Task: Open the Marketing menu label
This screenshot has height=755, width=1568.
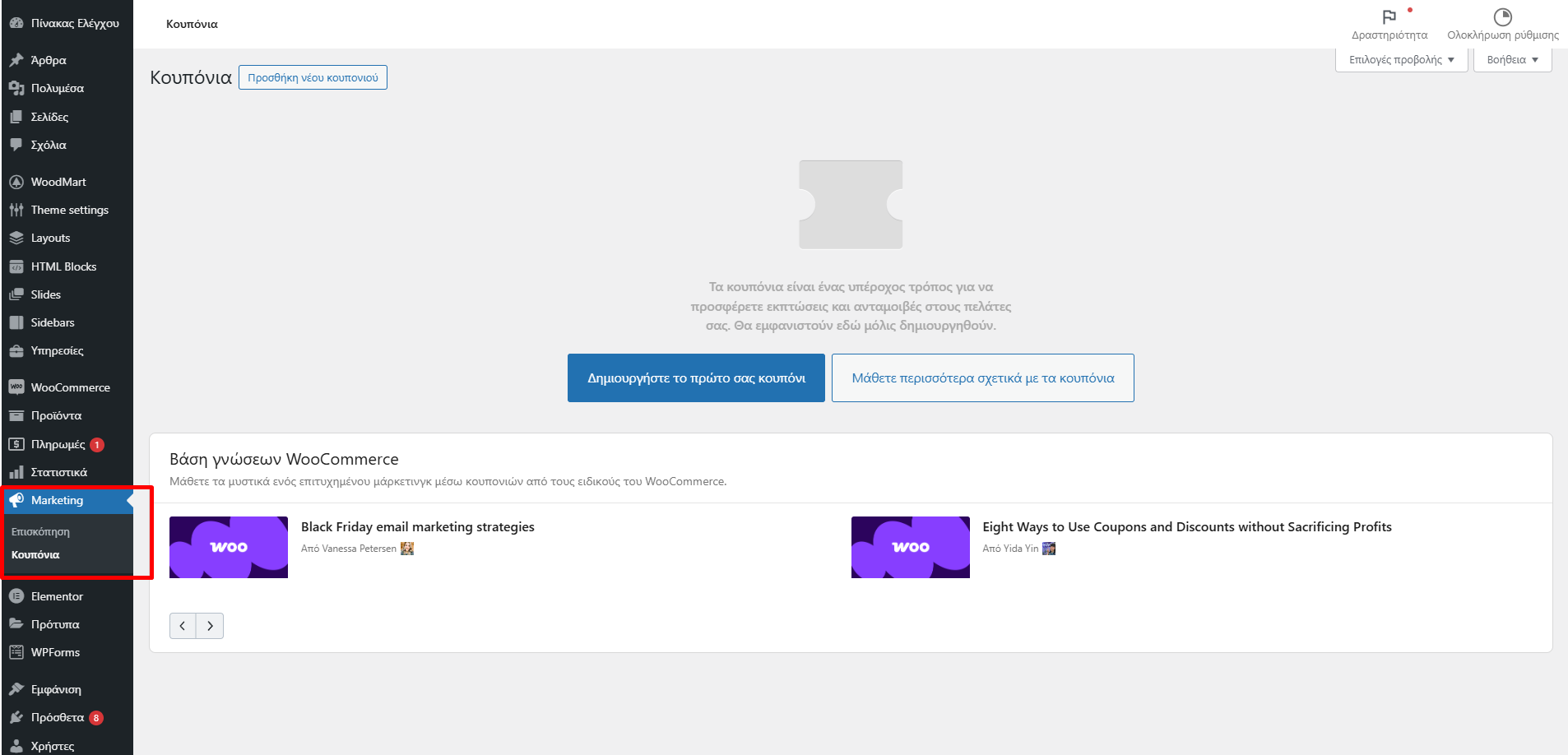Action: click(57, 500)
